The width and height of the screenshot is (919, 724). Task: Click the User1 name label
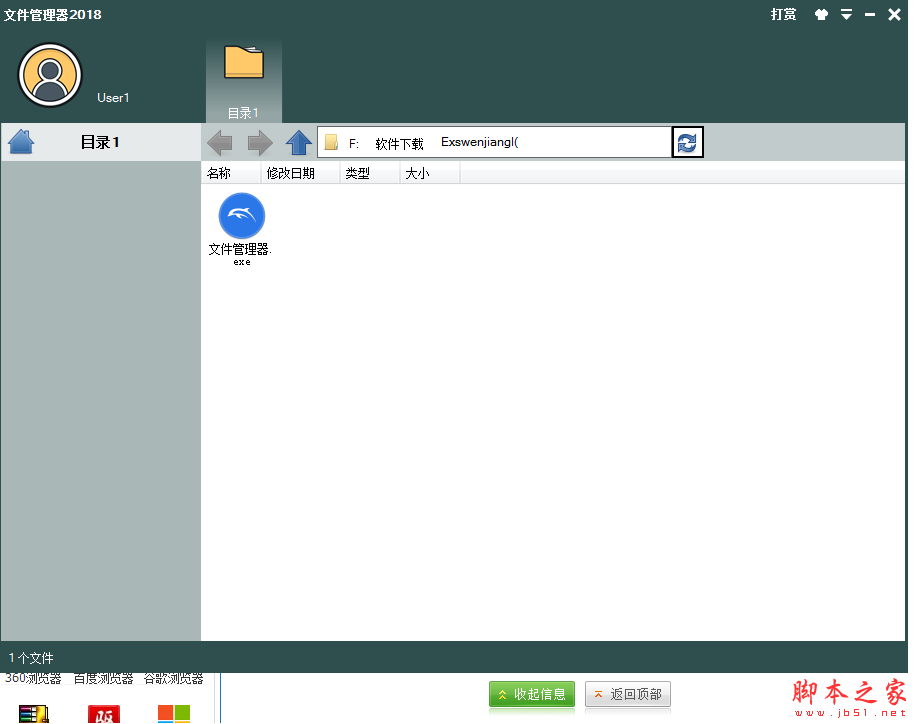pos(113,98)
